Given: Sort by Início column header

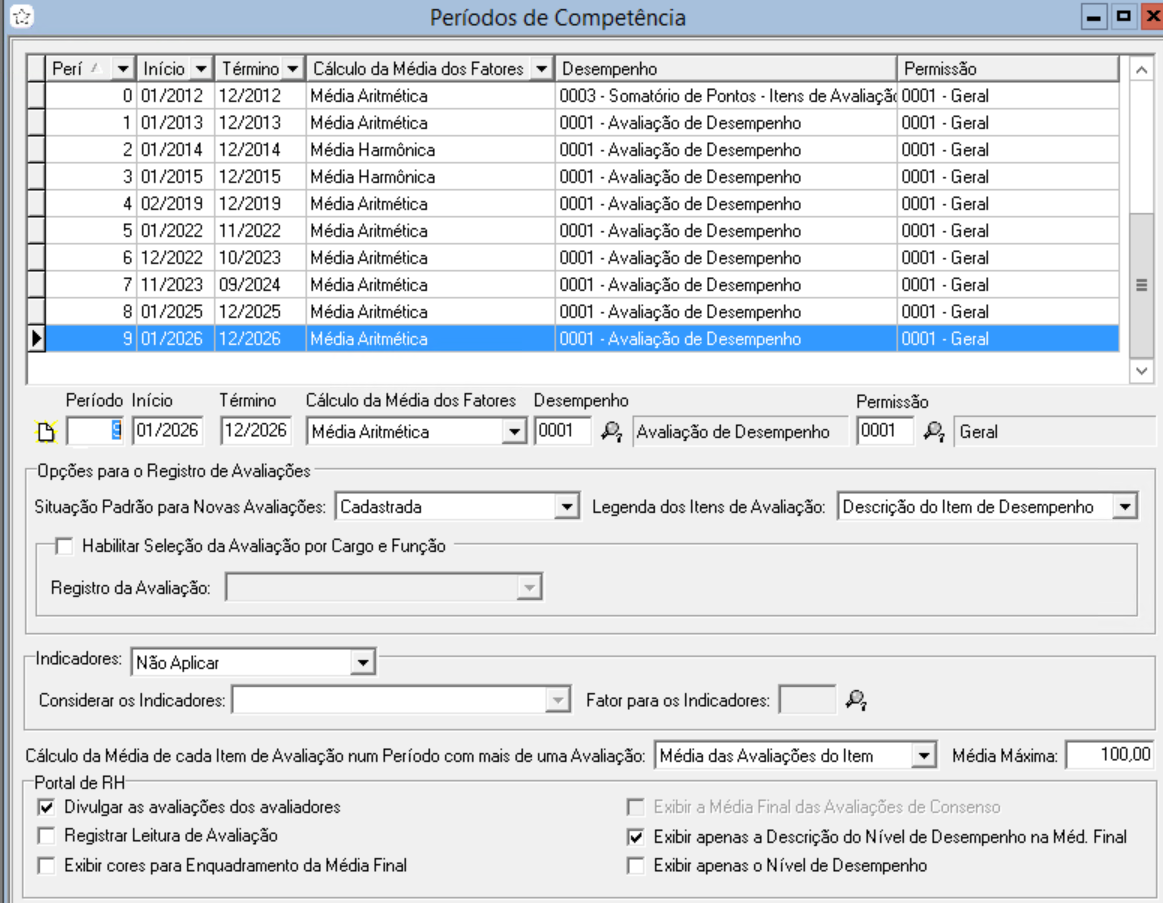Looking at the screenshot, I should (x=164, y=69).
